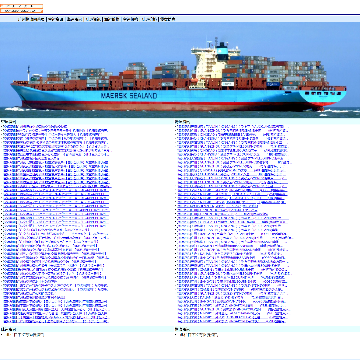Click the lower orange-bordered box in the header
Viewport: 360px width, 360px height.
tap(21, 11)
